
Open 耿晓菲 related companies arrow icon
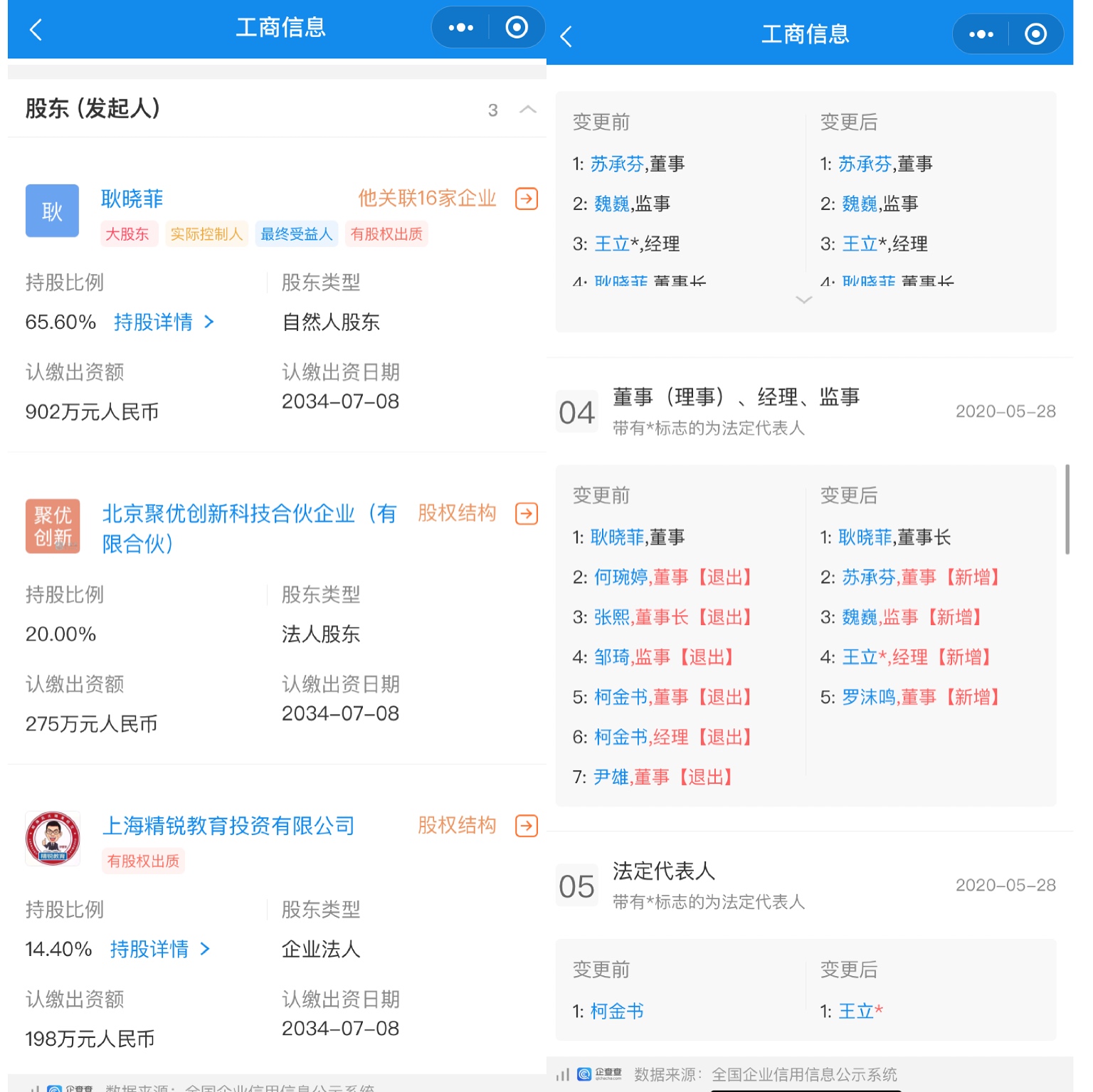[x=526, y=199]
